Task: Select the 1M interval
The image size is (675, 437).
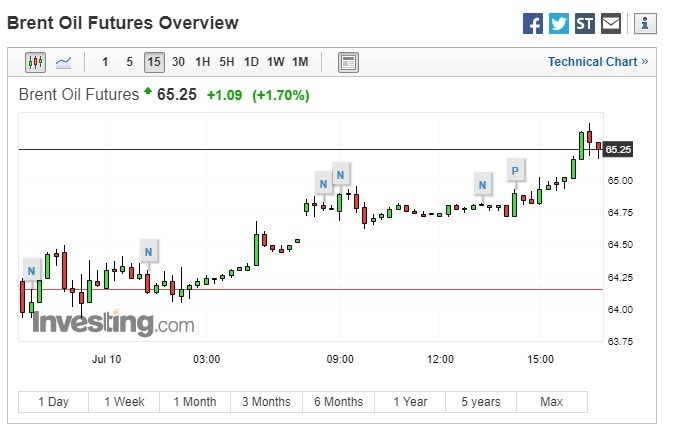Action: 300,62
